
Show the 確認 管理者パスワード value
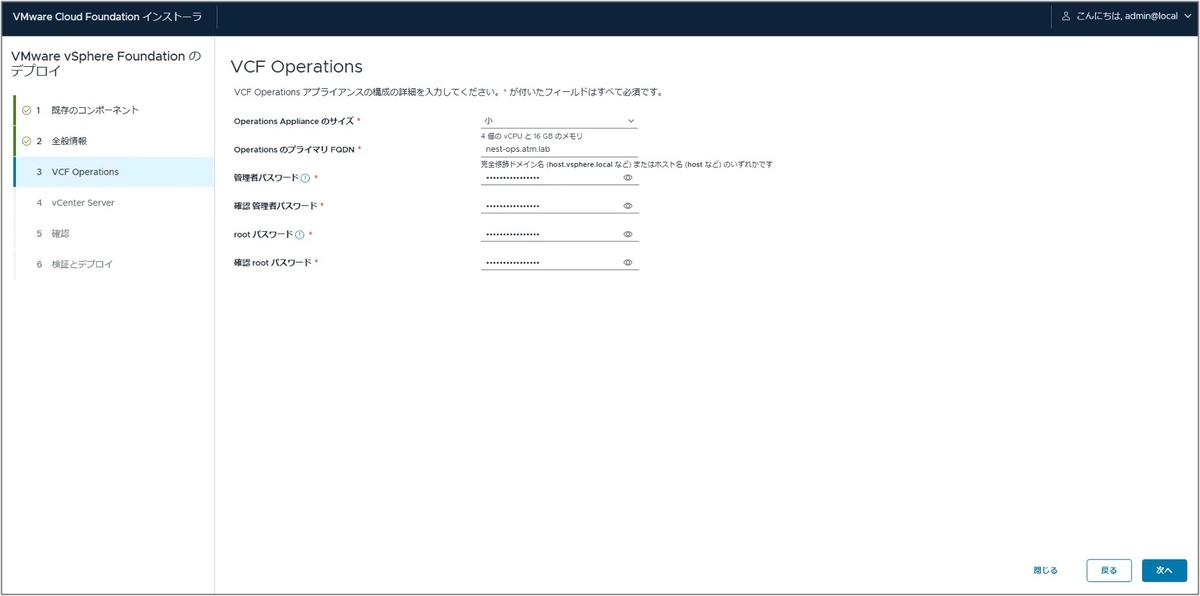(x=628, y=205)
